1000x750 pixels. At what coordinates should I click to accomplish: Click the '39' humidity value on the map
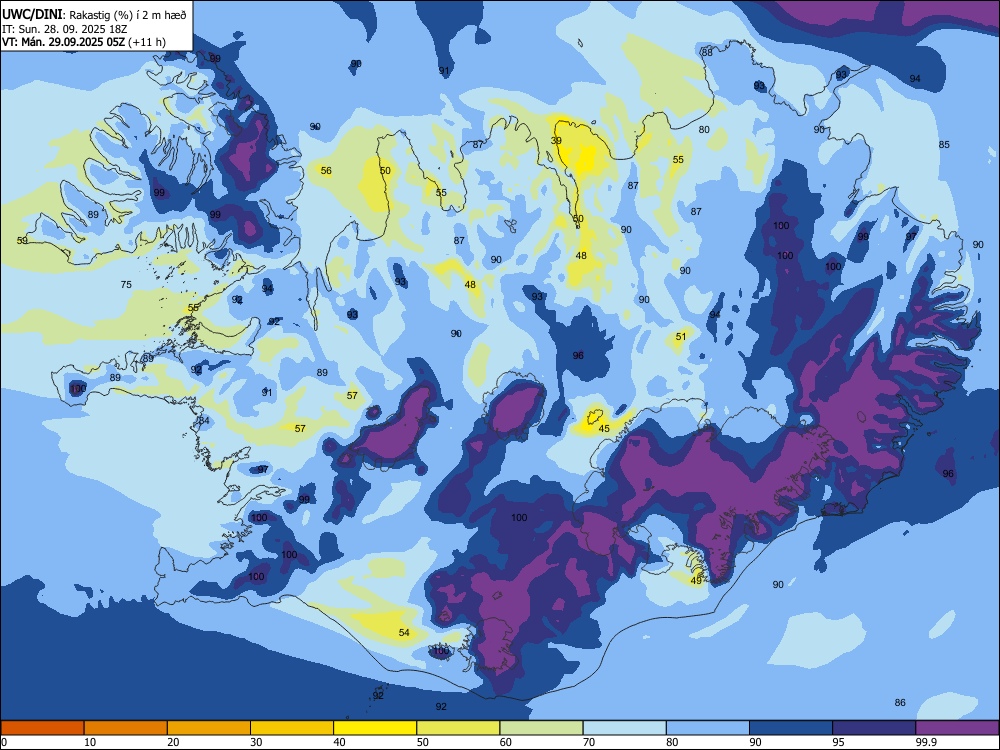coord(556,141)
